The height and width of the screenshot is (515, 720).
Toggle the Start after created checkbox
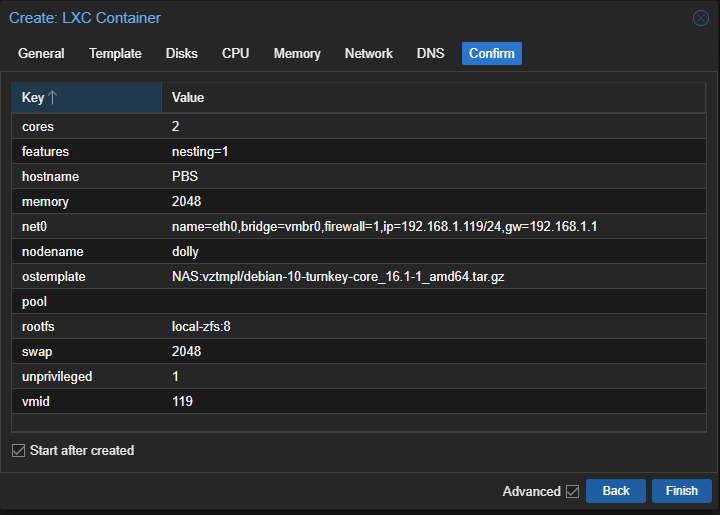click(x=18, y=451)
